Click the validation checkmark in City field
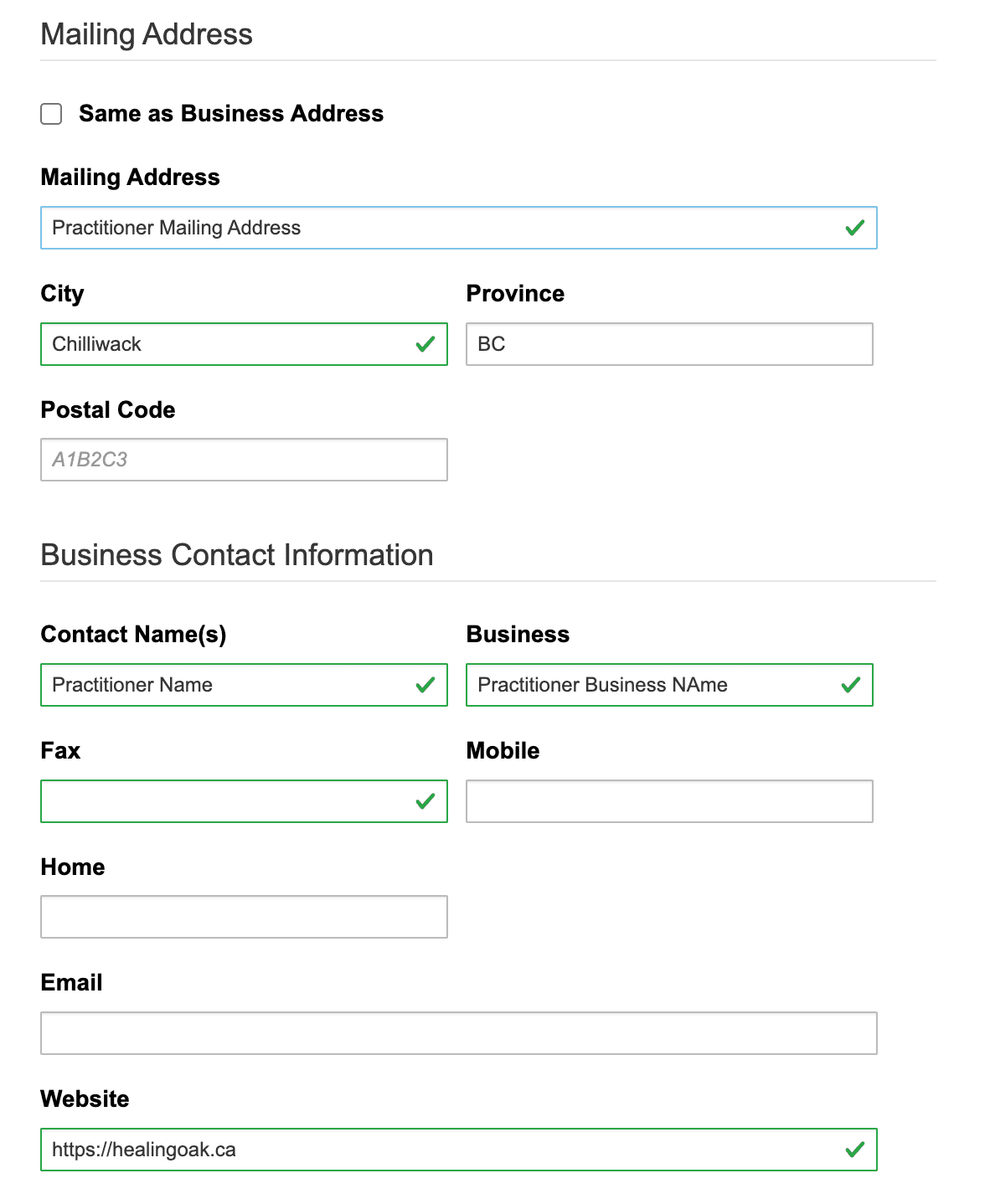This screenshot has height=1204, width=985. [425, 344]
